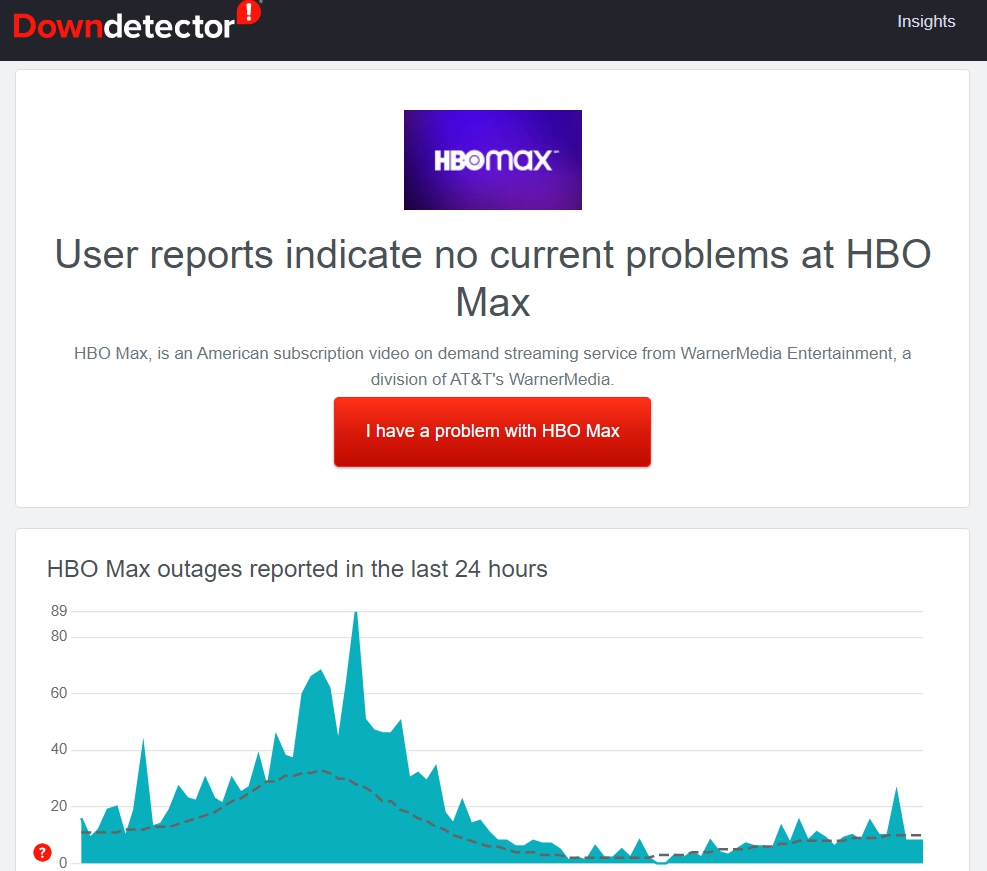Click the y-axis label 89

point(59,610)
